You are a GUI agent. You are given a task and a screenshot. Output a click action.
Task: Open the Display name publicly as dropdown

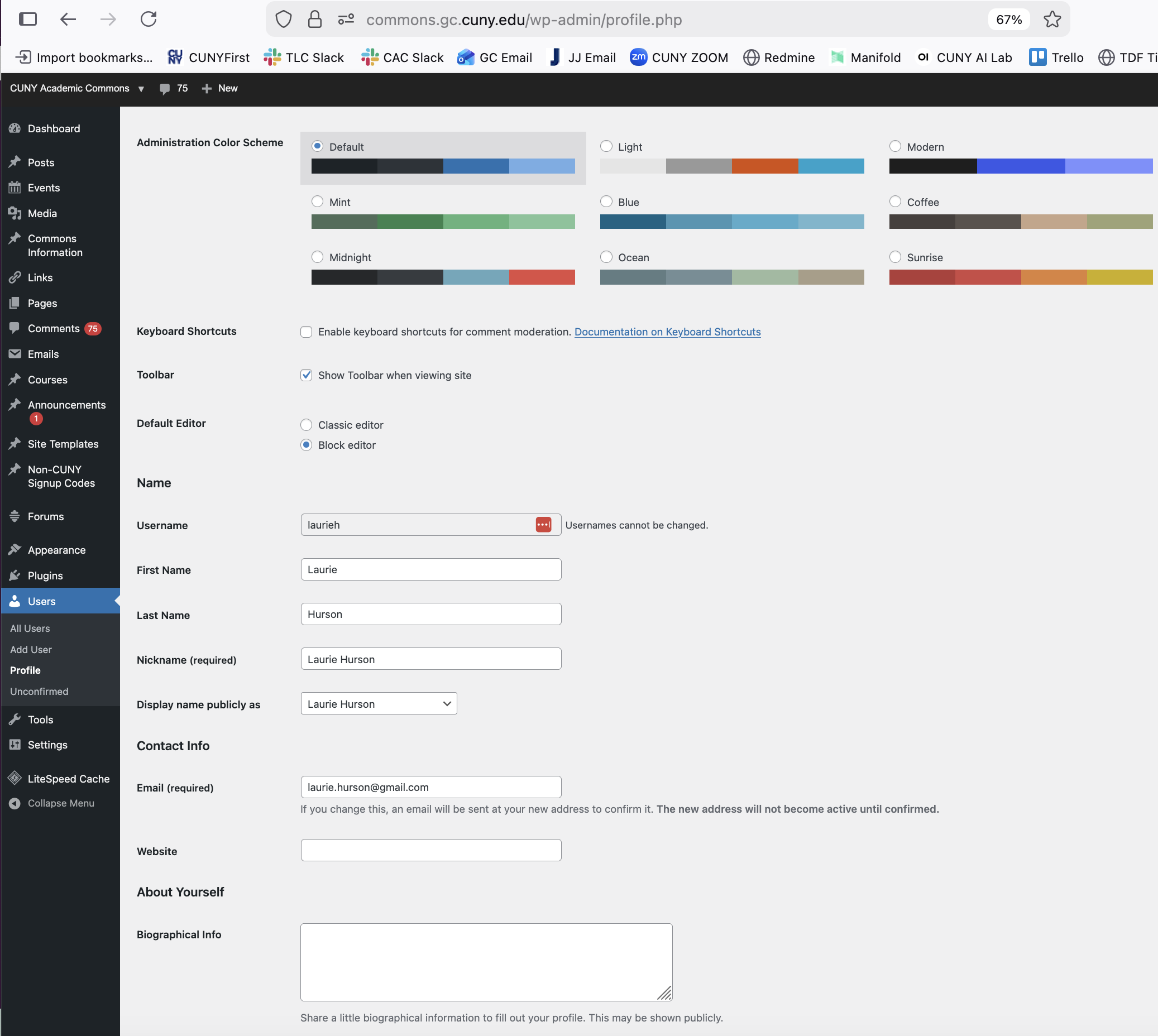pos(379,704)
